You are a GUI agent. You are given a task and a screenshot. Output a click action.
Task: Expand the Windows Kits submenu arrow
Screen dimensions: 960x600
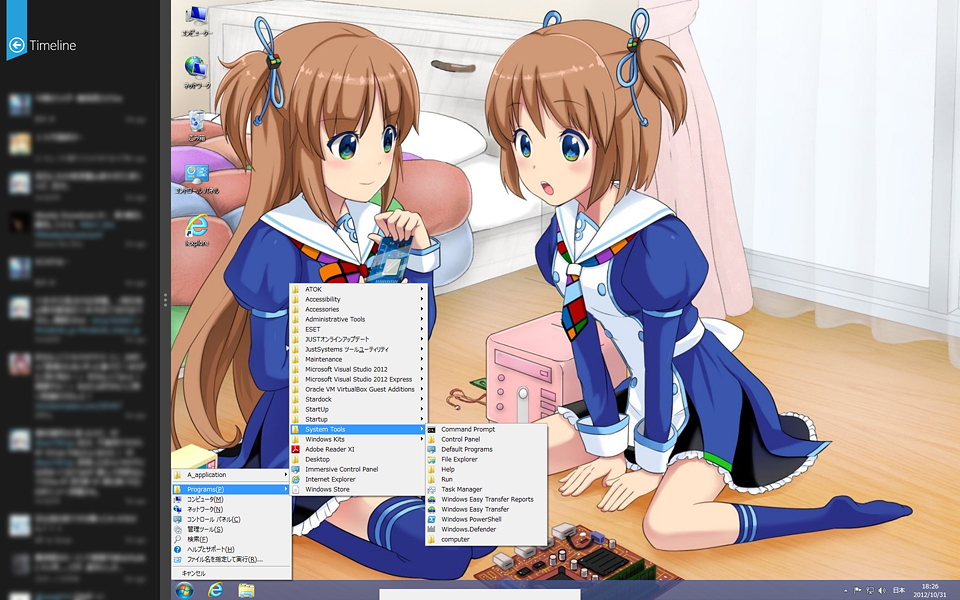422,439
